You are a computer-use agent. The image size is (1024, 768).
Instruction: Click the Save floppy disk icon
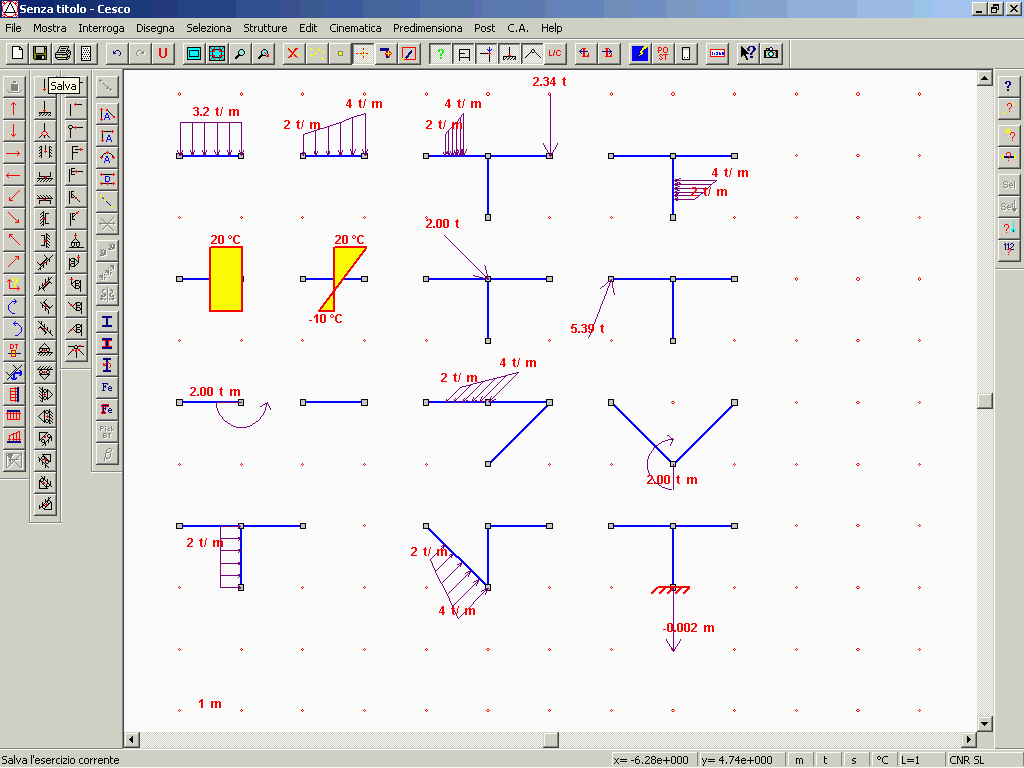pos(40,53)
